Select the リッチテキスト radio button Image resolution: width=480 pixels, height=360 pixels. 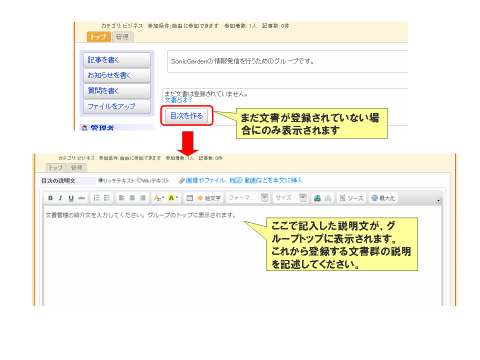coord(100,180)
